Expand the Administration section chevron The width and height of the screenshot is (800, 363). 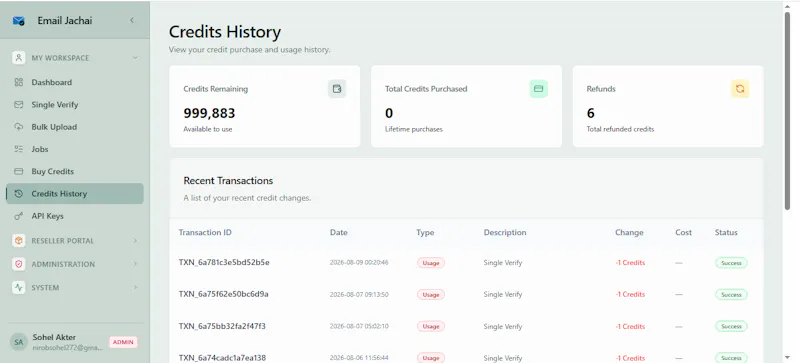point(135,264)
